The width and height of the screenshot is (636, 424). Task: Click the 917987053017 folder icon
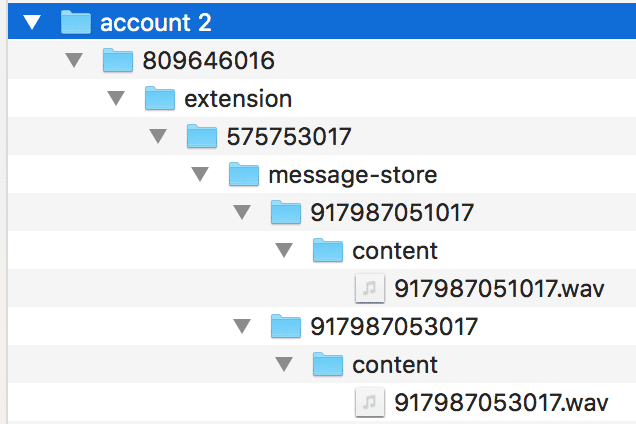pyautogui.click(x=286, y=326)
